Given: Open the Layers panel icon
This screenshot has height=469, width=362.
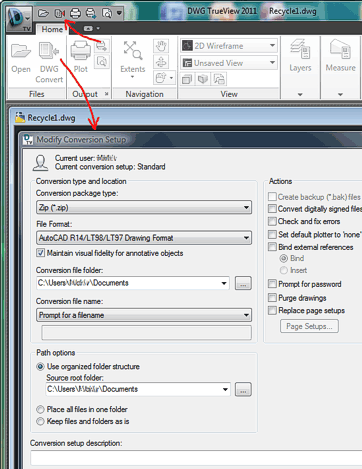Looking at the screenshot, I should point(300,49).
